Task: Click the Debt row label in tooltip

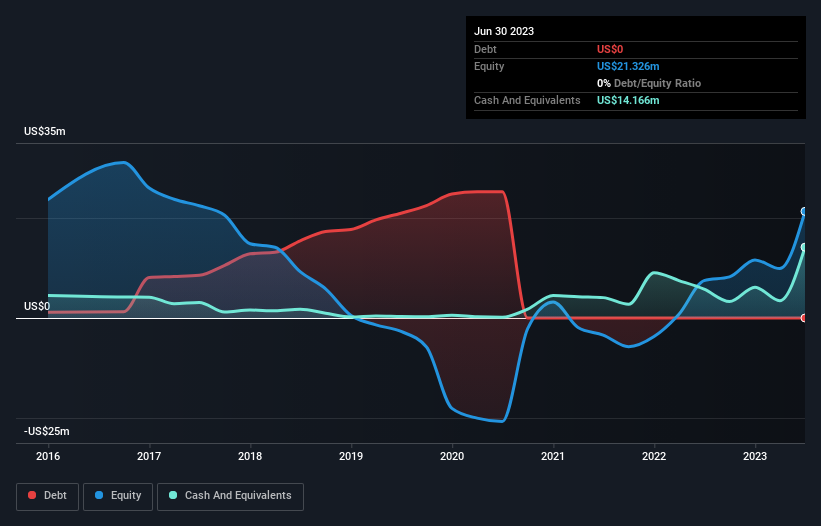Action: pyautogui.click(x=485, y=49)
